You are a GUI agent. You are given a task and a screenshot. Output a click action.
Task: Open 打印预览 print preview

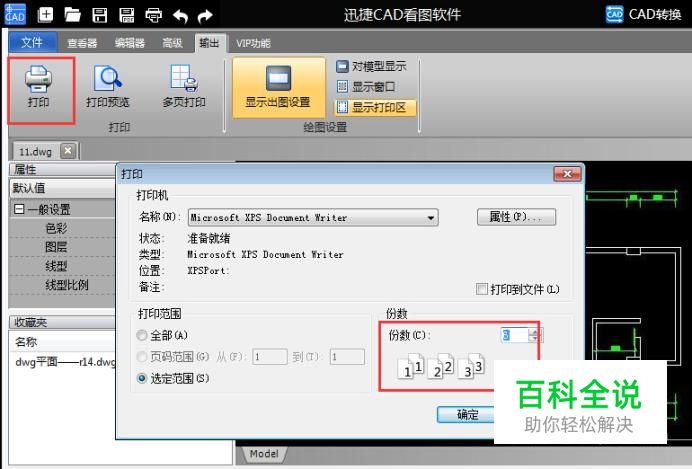(x=108, y=87)
